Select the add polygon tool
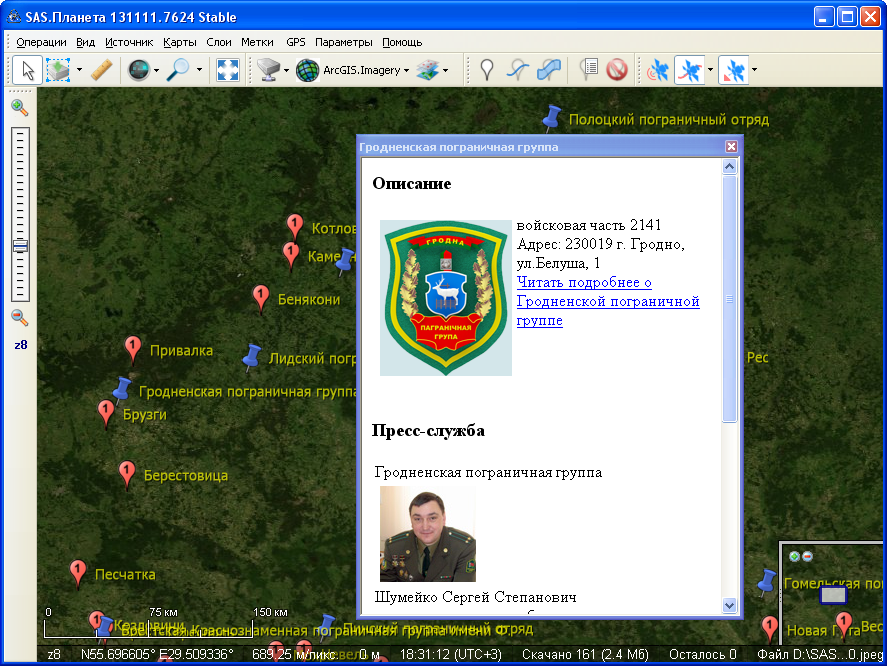887x666 pixels. 548,70
